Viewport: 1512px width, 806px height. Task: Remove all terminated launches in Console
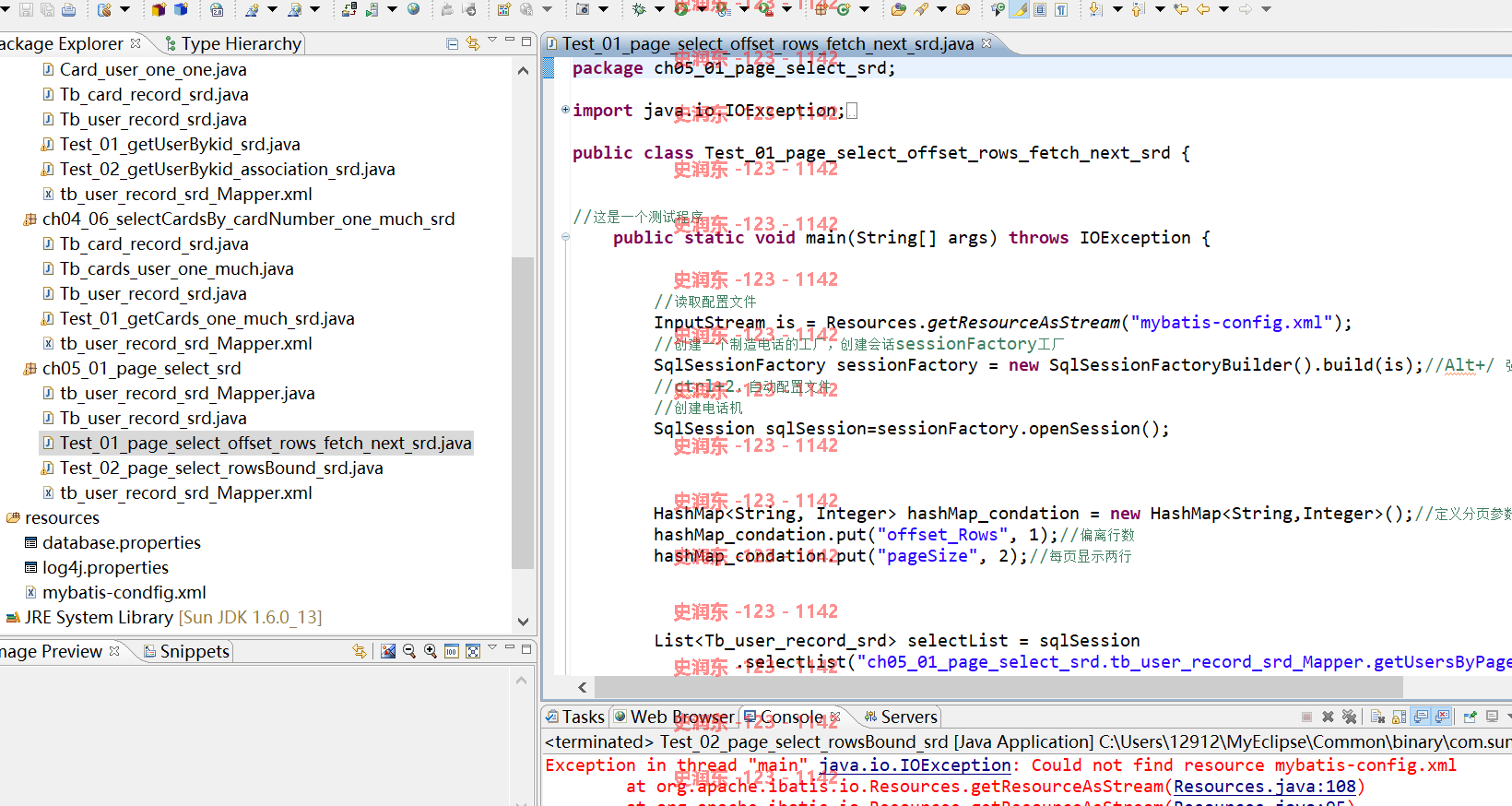click(x=1350, y=717)
